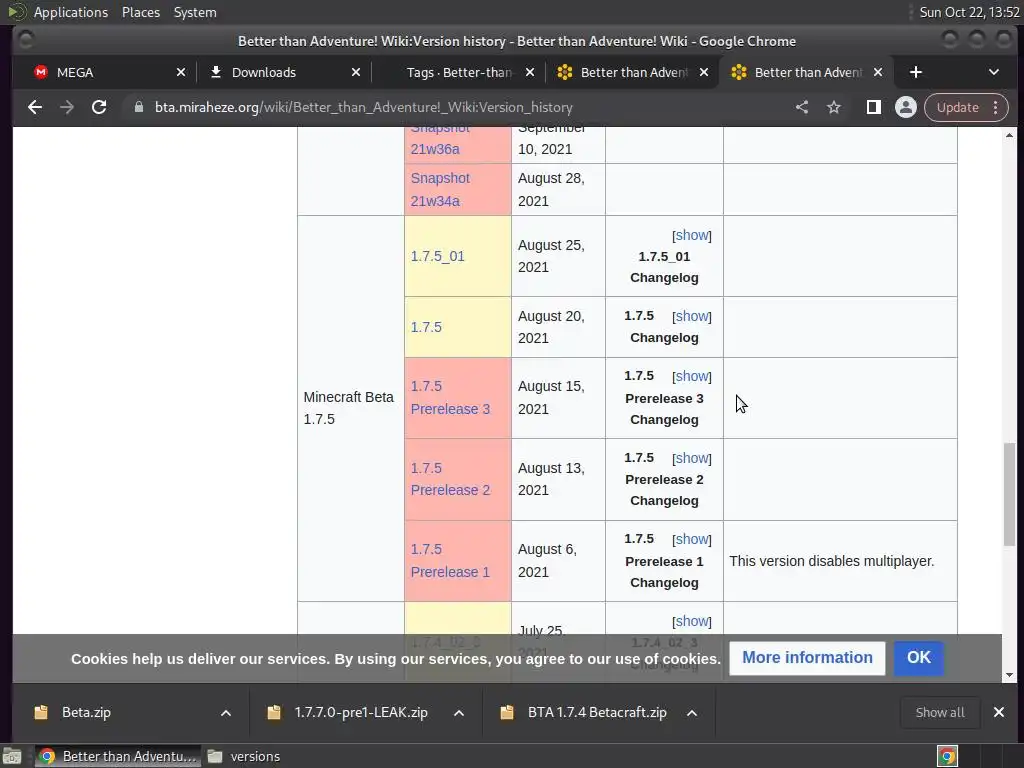Open the Beta.zip download file icon
Screen dimensions: 1024x768
click(41, 712)
